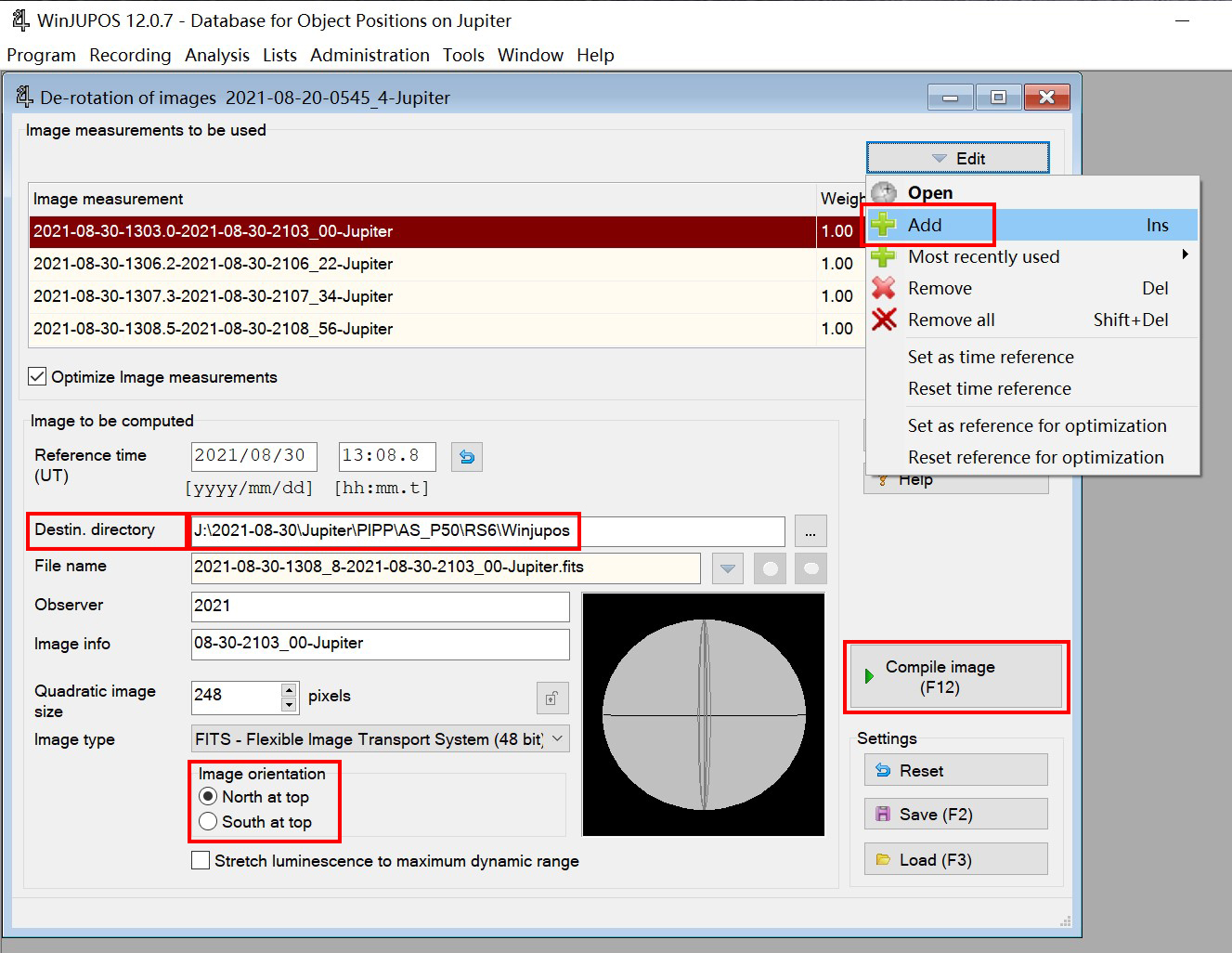Click the Image info input field
Viewport: 1232px width, 953px height.
381,644
